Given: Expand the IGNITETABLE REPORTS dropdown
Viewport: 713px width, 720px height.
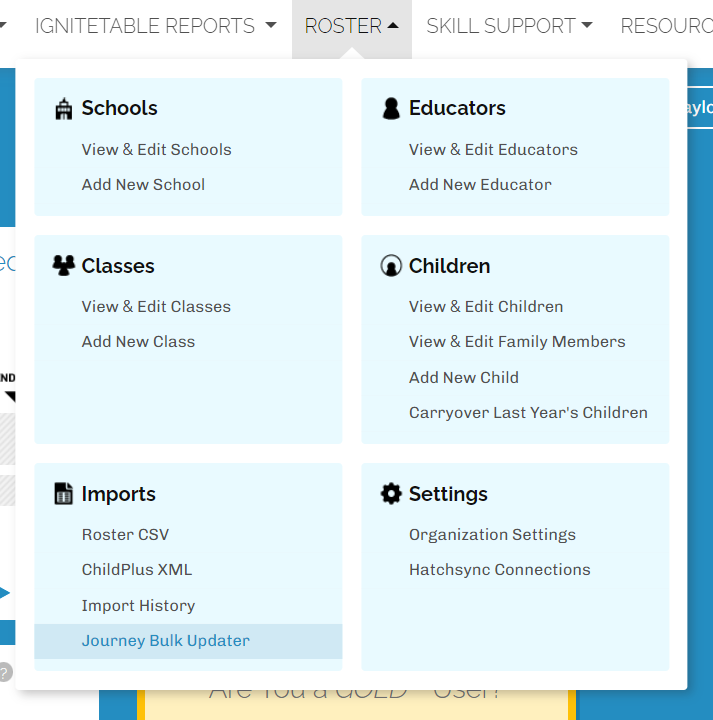Looking at the screenshot, I should click(155, 26).
